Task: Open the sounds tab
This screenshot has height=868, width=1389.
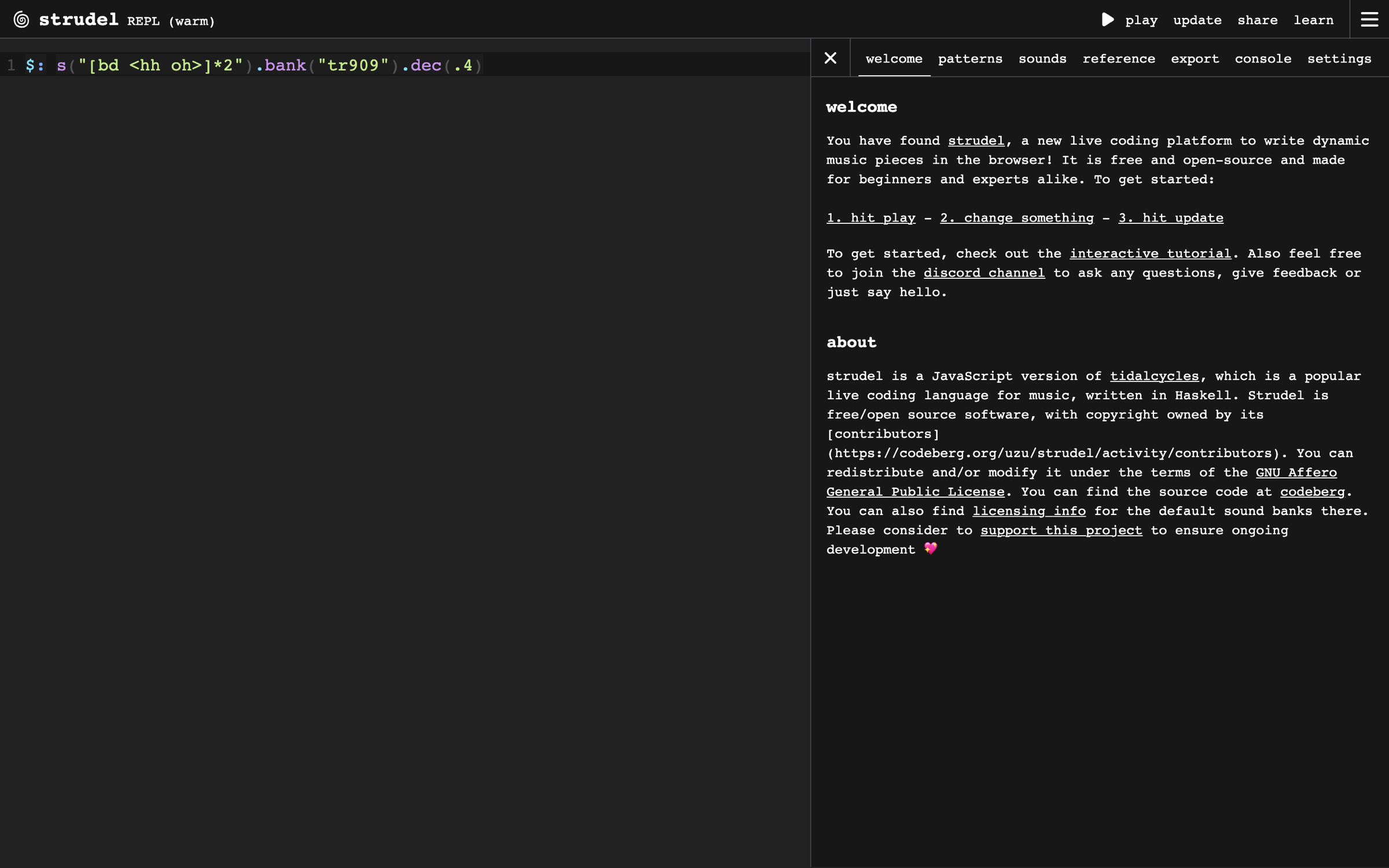Action: [1042, 58]
